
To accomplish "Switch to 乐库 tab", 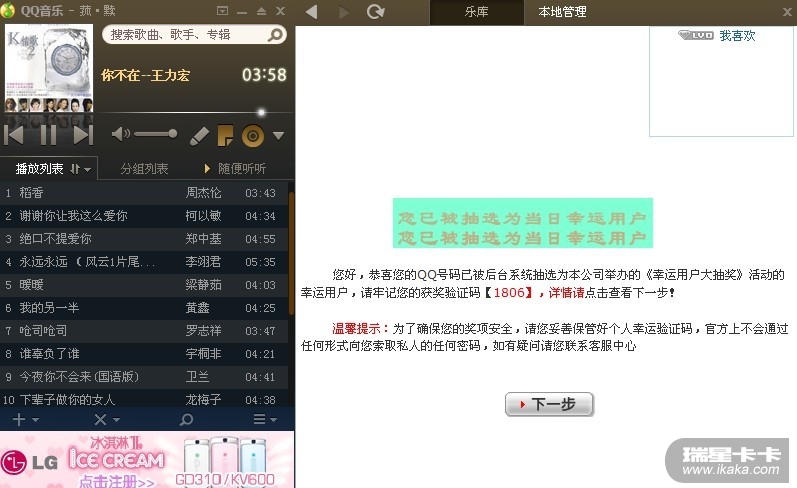I will [476, 12].
